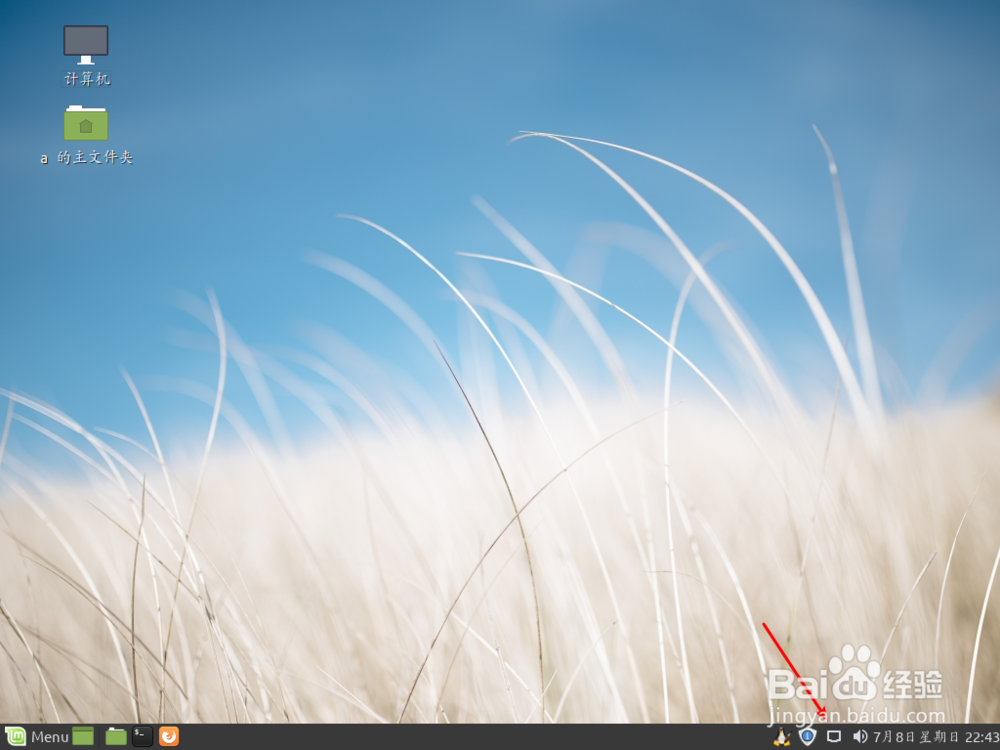Screen dimensions: 1000x750
Task: Open the update manager shield icon
Action: (807, 737)
